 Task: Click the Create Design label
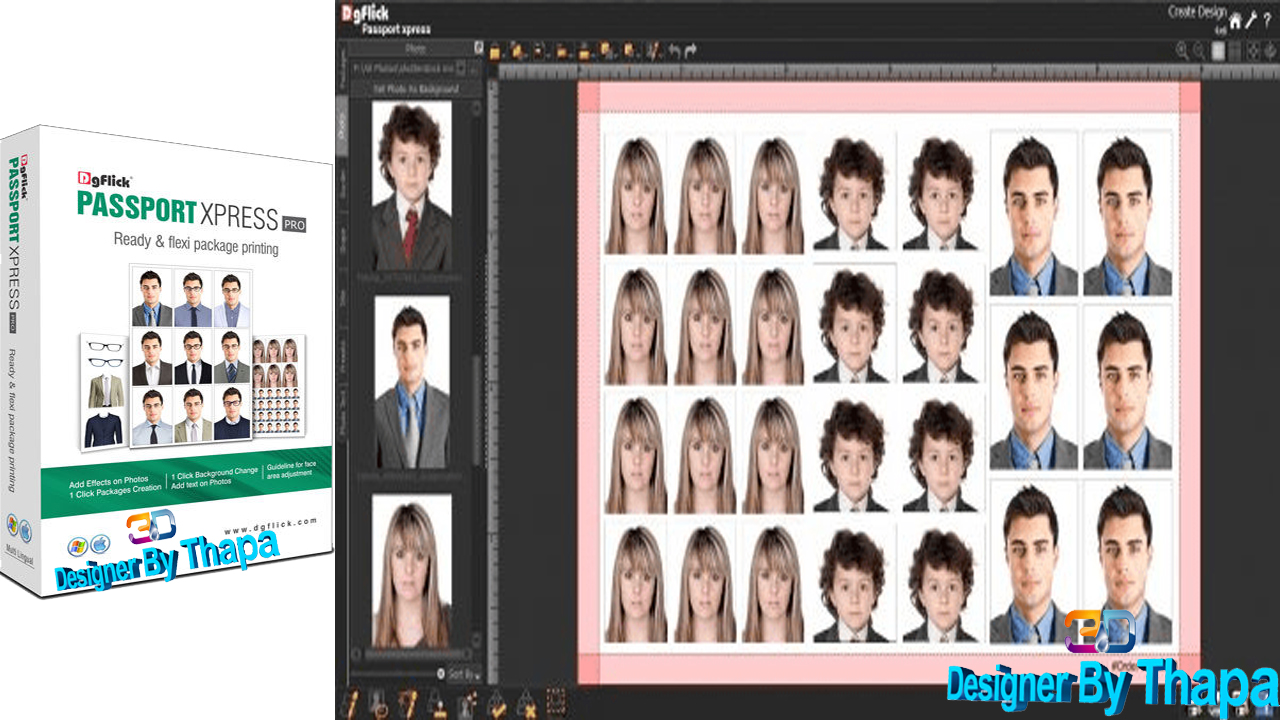click(x=1196, y=11)
